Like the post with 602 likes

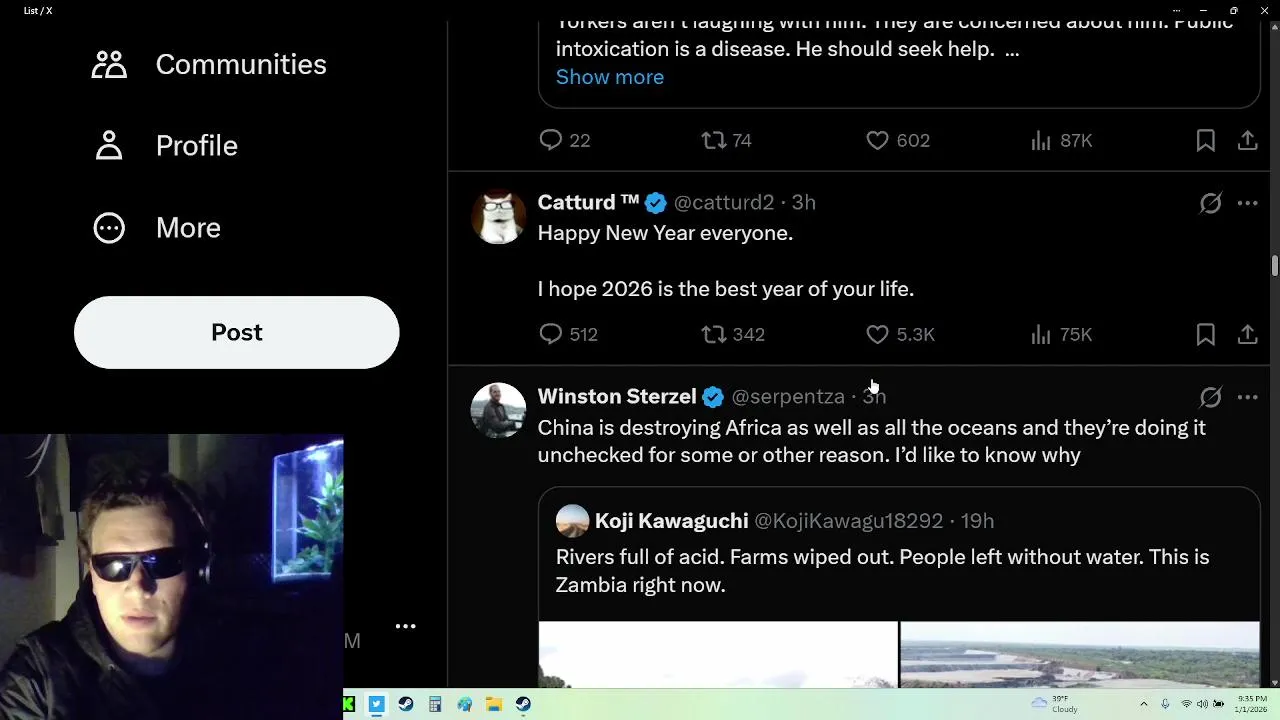tap(877, 141)
